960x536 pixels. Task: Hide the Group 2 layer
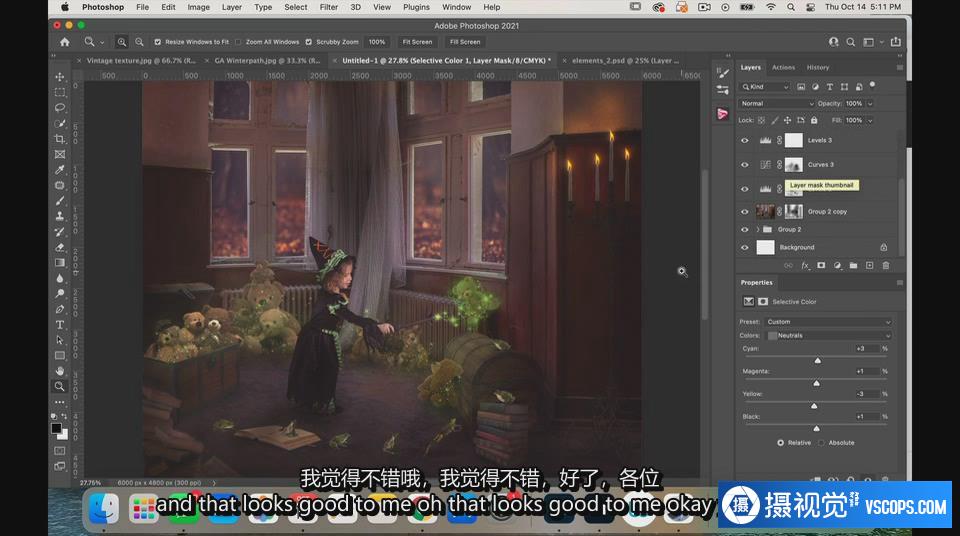[x=744, y=230]
